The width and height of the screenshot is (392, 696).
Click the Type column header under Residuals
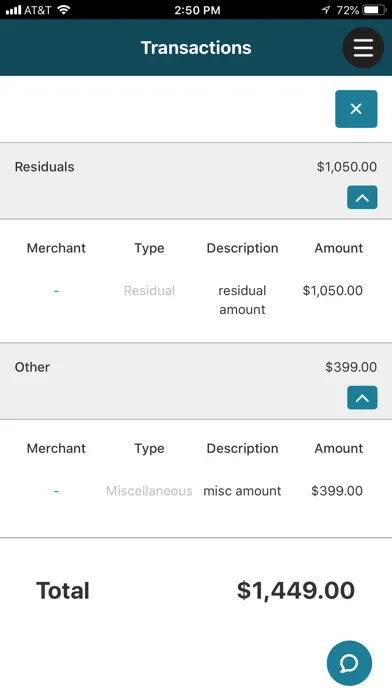point(149,248)
